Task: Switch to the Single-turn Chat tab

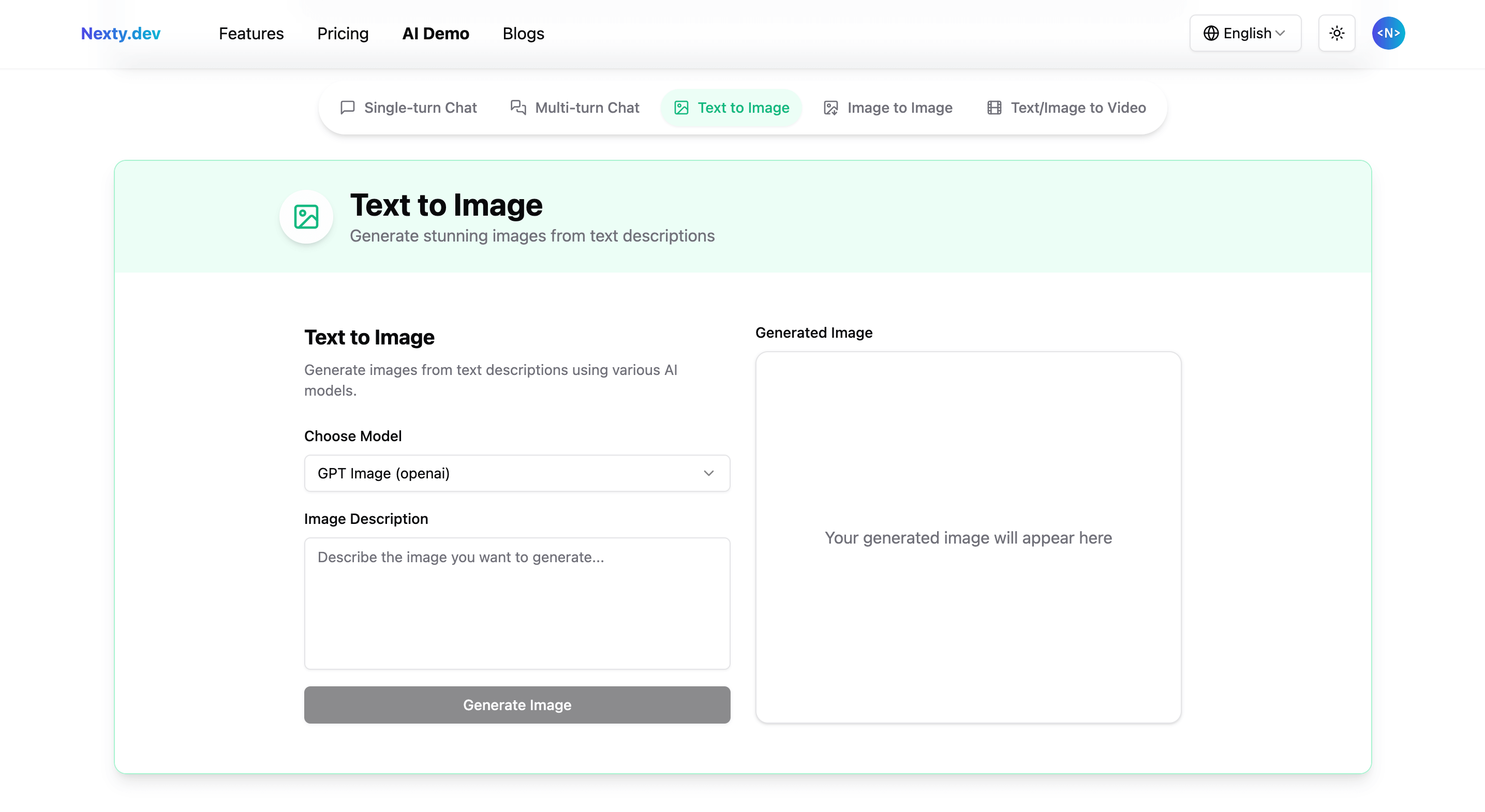Action: pyautogui.click(x=409, y=108)
